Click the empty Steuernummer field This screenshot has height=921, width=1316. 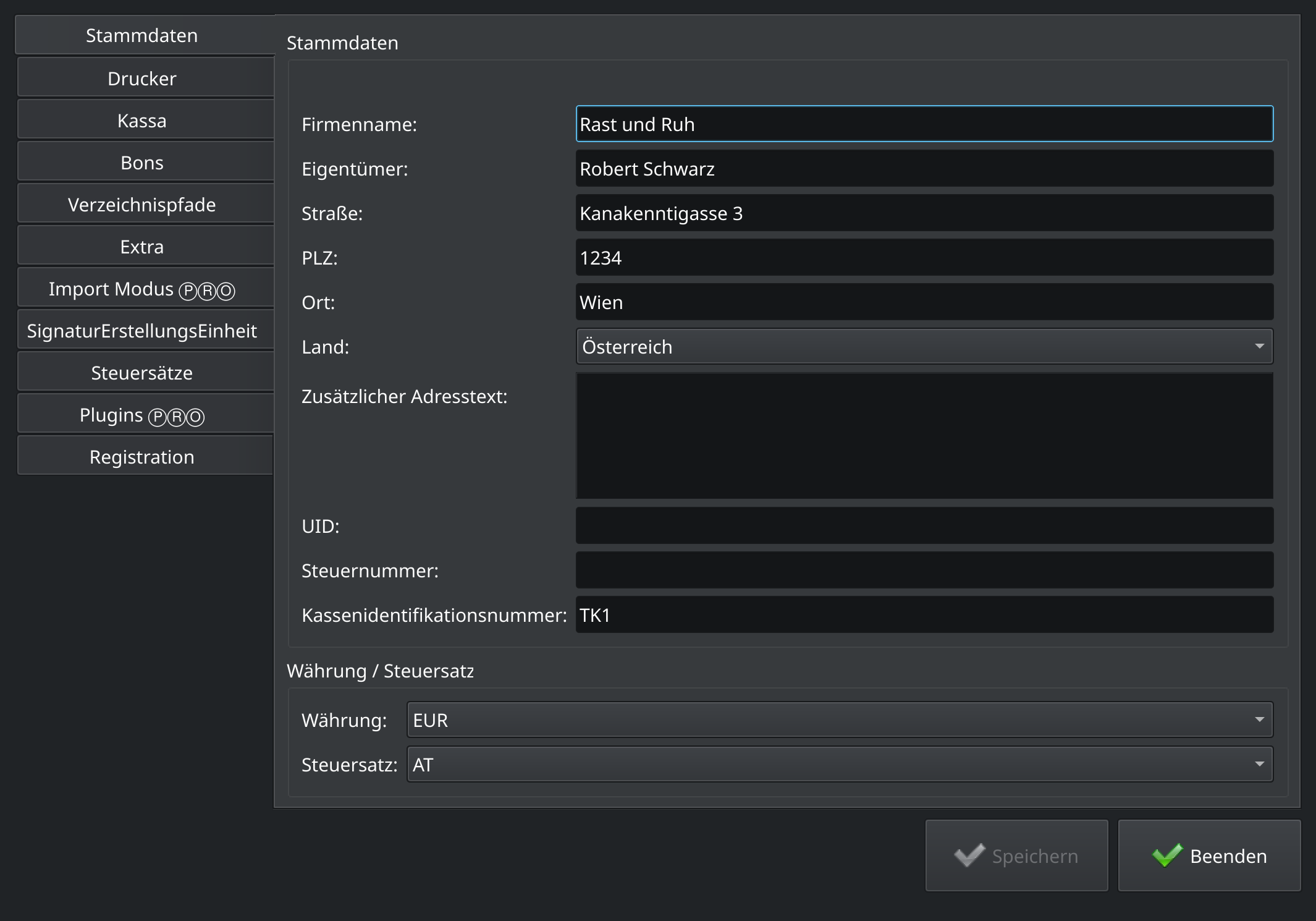[x=924, y=570]
